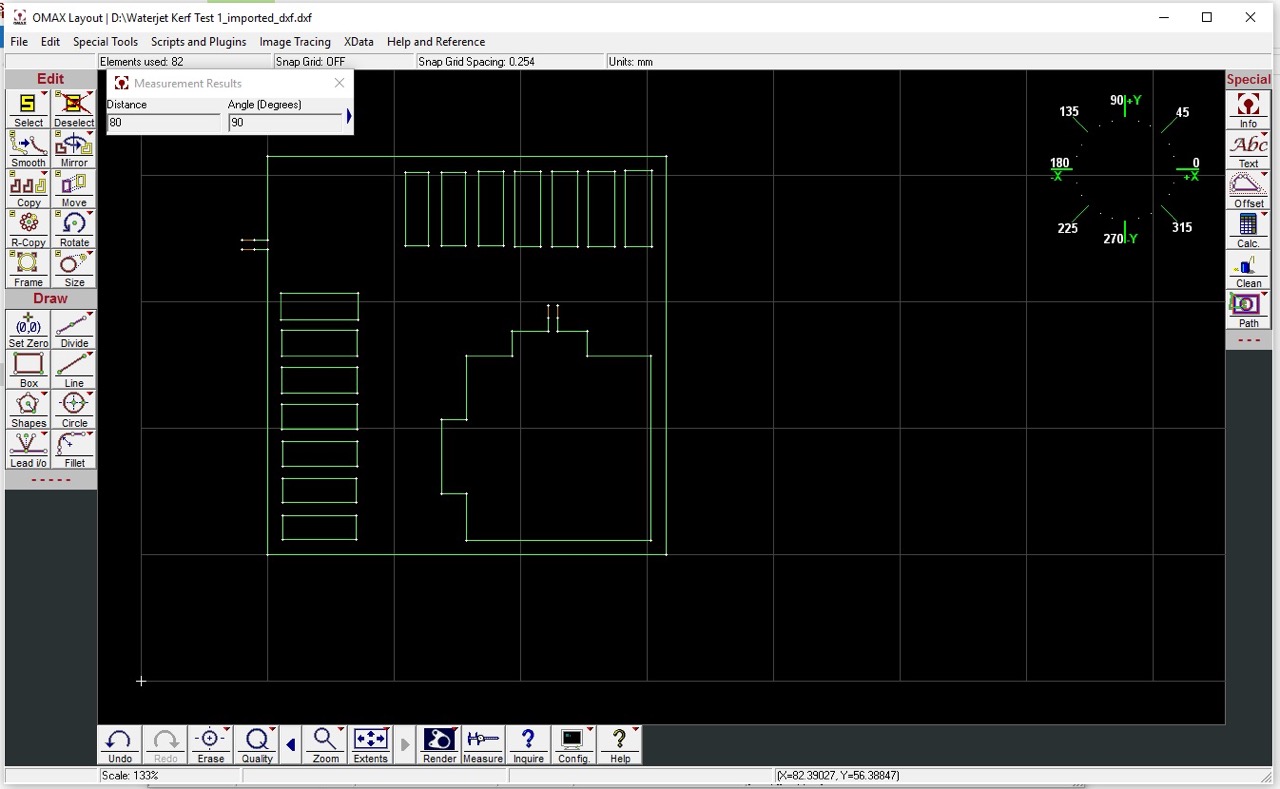Activate the Select tool

click(28, 109)
